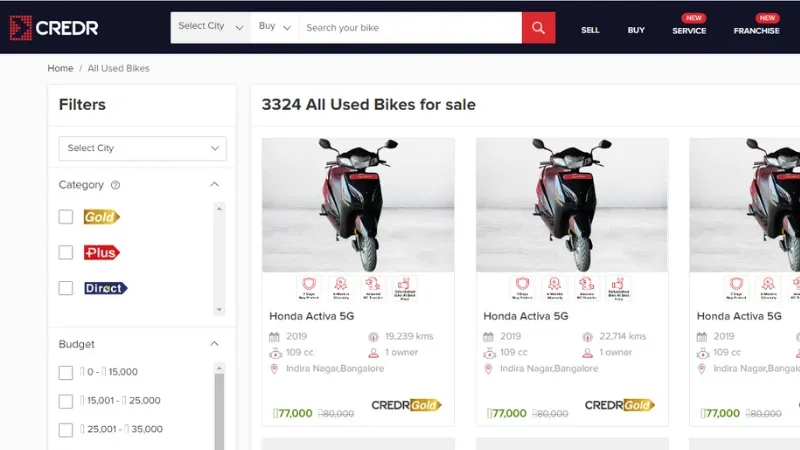Click 77,000 price on second card

tap(507, 413)
